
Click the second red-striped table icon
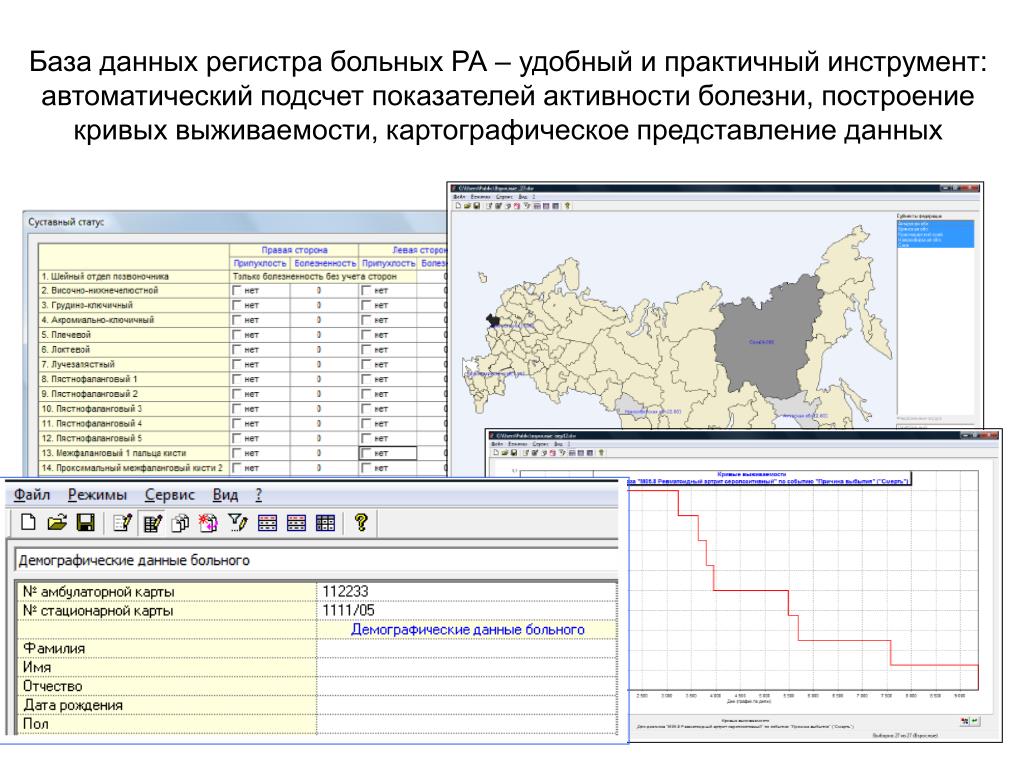click(296, 522)
